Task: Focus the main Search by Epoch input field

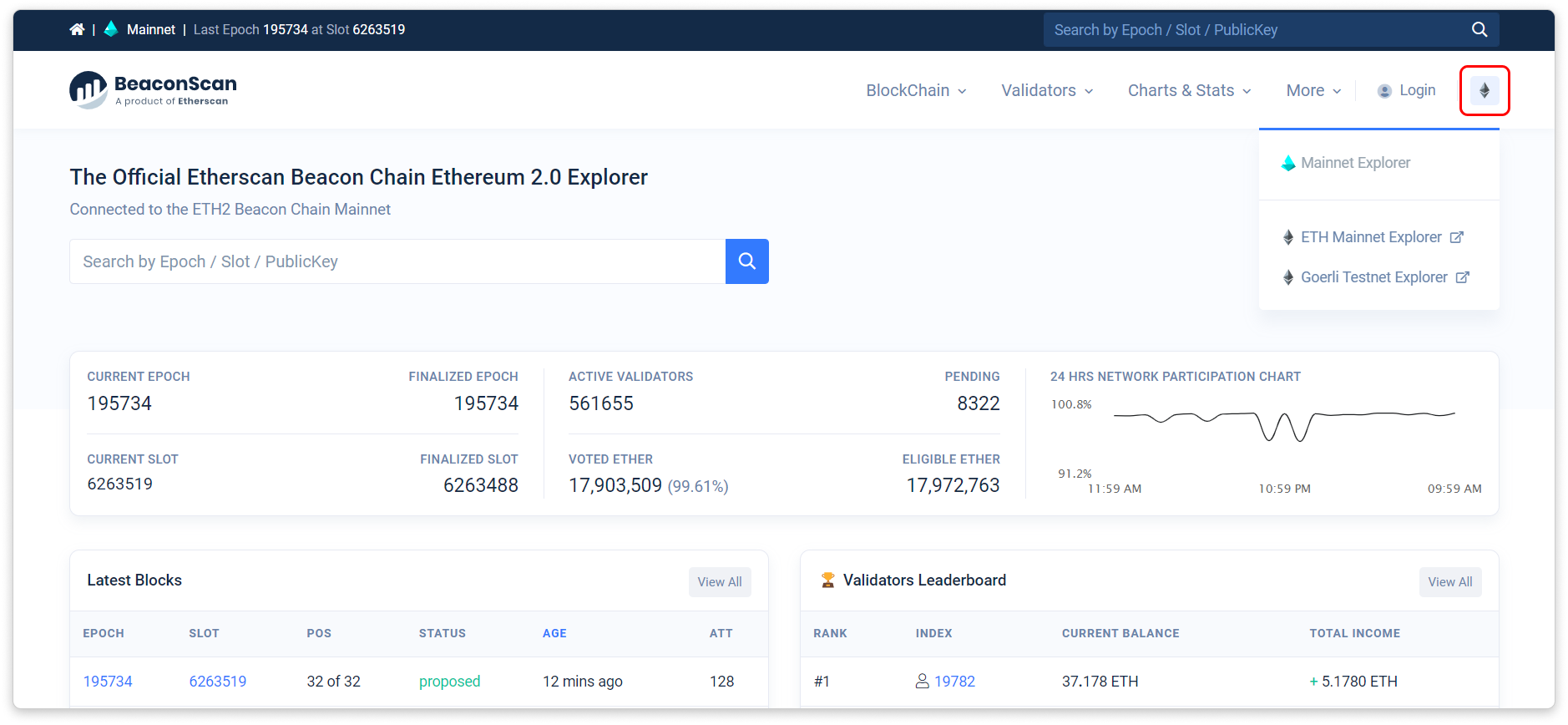Action: click(397, 261)
